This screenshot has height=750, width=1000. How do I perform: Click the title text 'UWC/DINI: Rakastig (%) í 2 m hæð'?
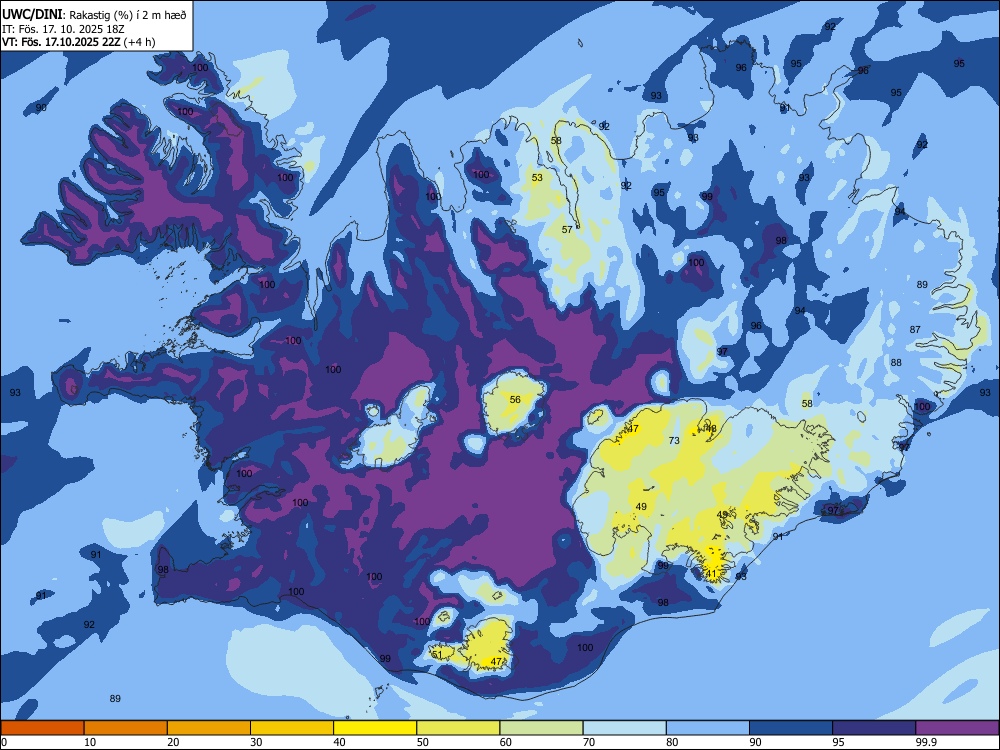[x=94, y=15]
